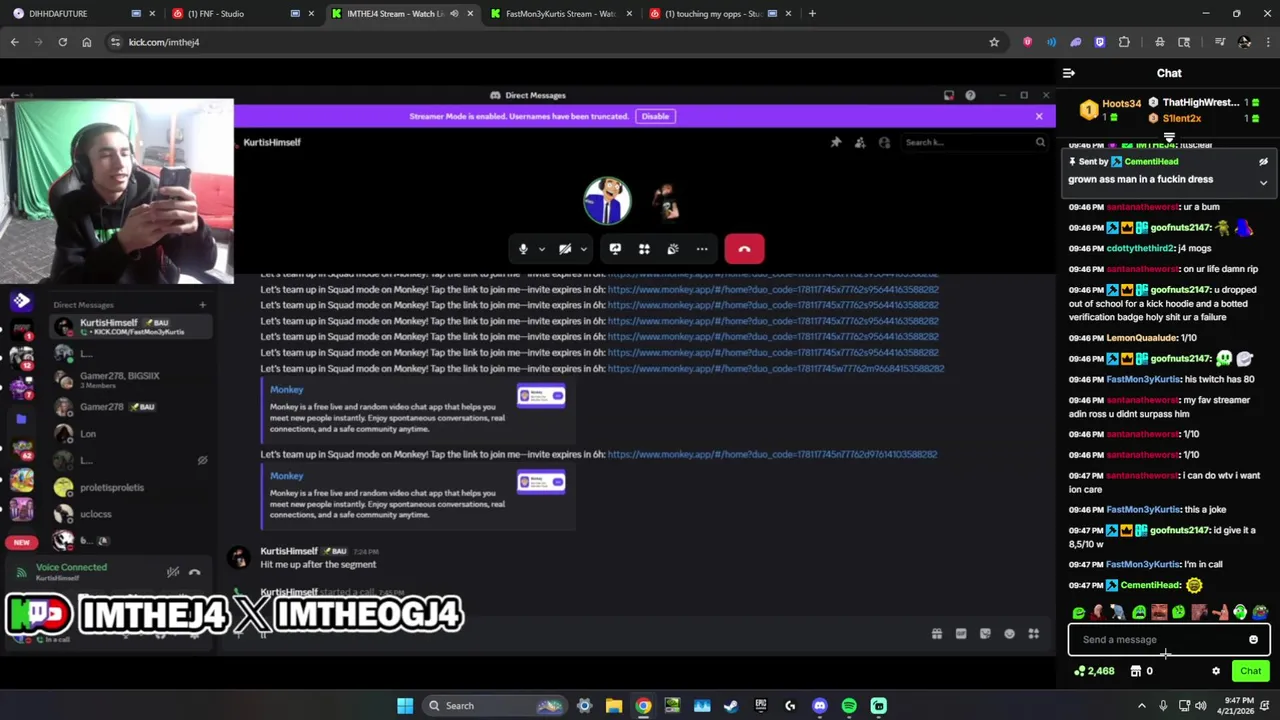Disconnect from voice in Voice Connected panel
Image resolution: width=1280 pixels, height=720 pixels.
195,572
